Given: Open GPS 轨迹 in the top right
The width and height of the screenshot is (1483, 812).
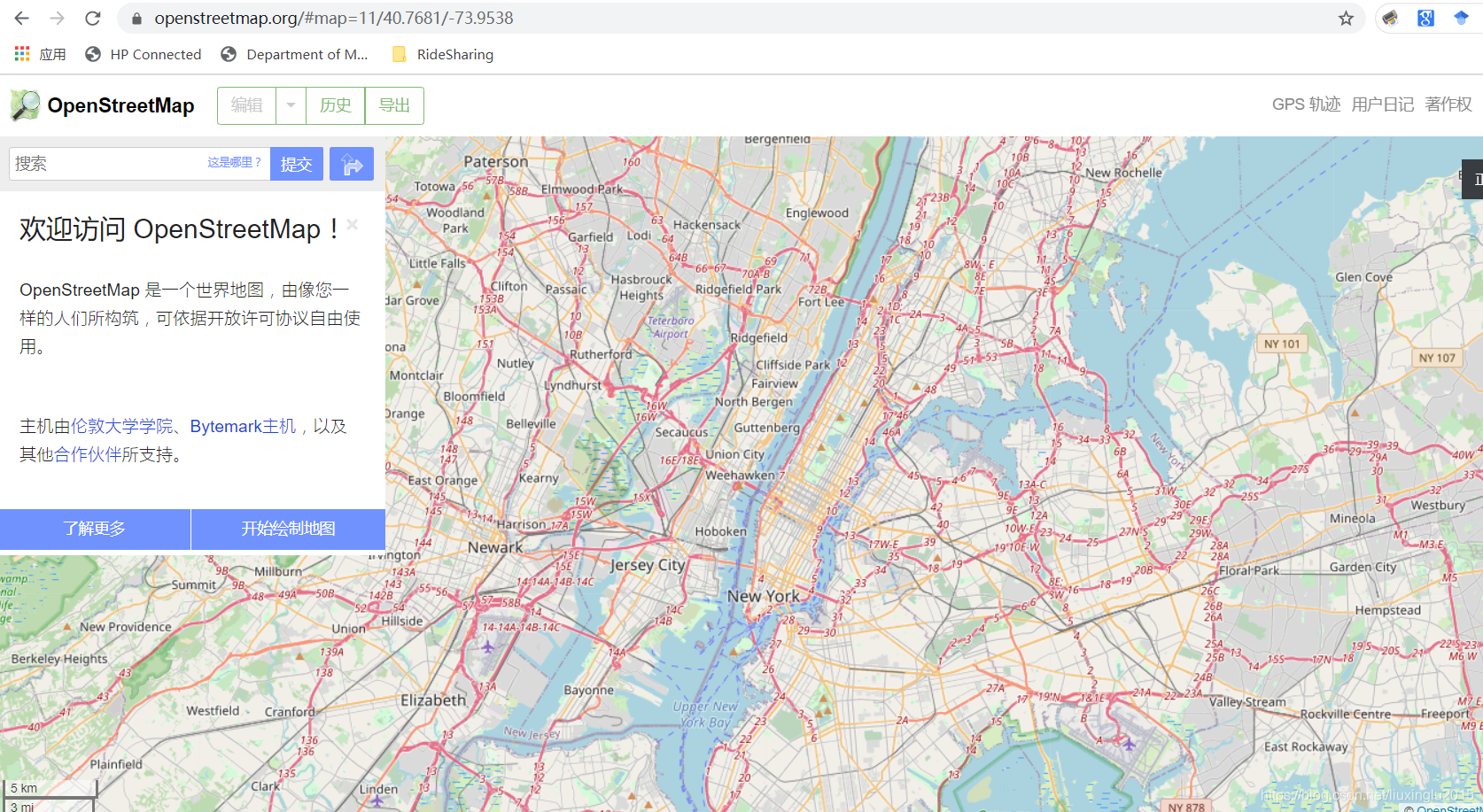Looking at the screenshot, I should coord(1305,104).
